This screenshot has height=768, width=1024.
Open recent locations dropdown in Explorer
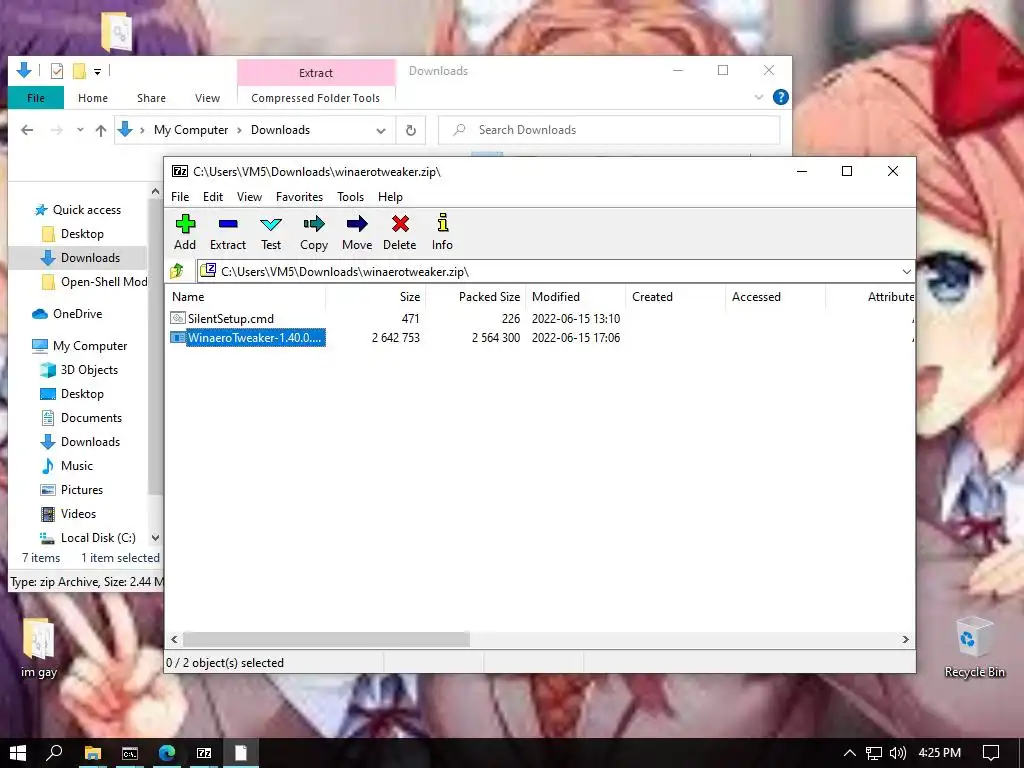pyautogui.click(x=80, y=130)
